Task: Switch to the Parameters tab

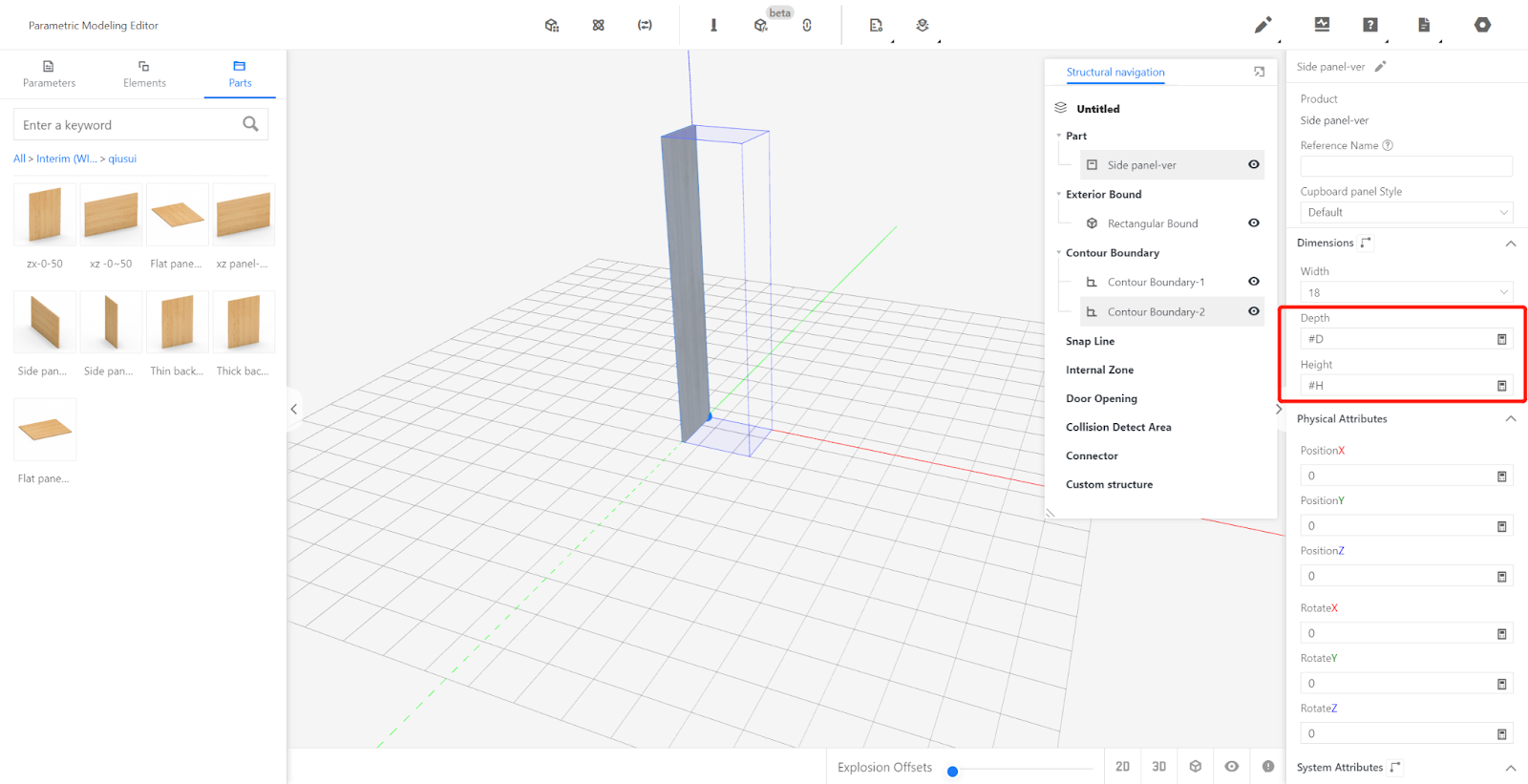Action: pos(49,74)
